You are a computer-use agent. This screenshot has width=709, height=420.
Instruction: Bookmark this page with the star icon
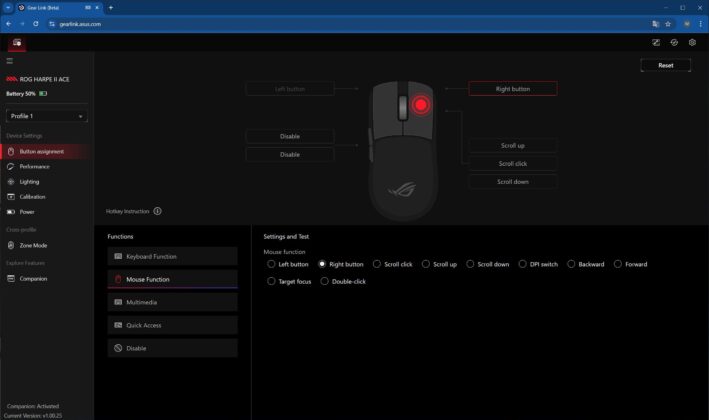click(668, 24)
